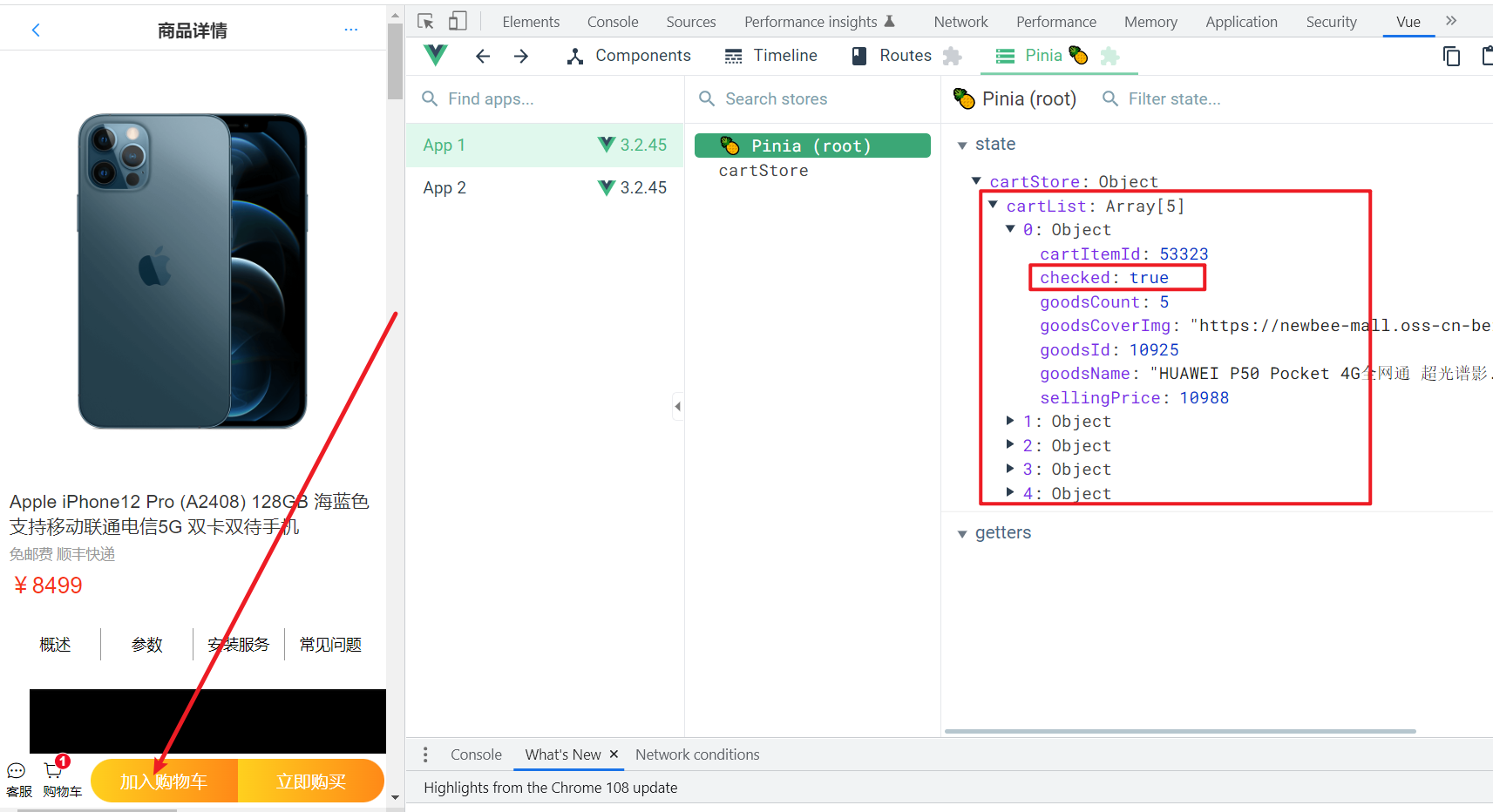
Task: Go back using the blue chevron in 商品详情 header
Action: click(x=36, y=30)
